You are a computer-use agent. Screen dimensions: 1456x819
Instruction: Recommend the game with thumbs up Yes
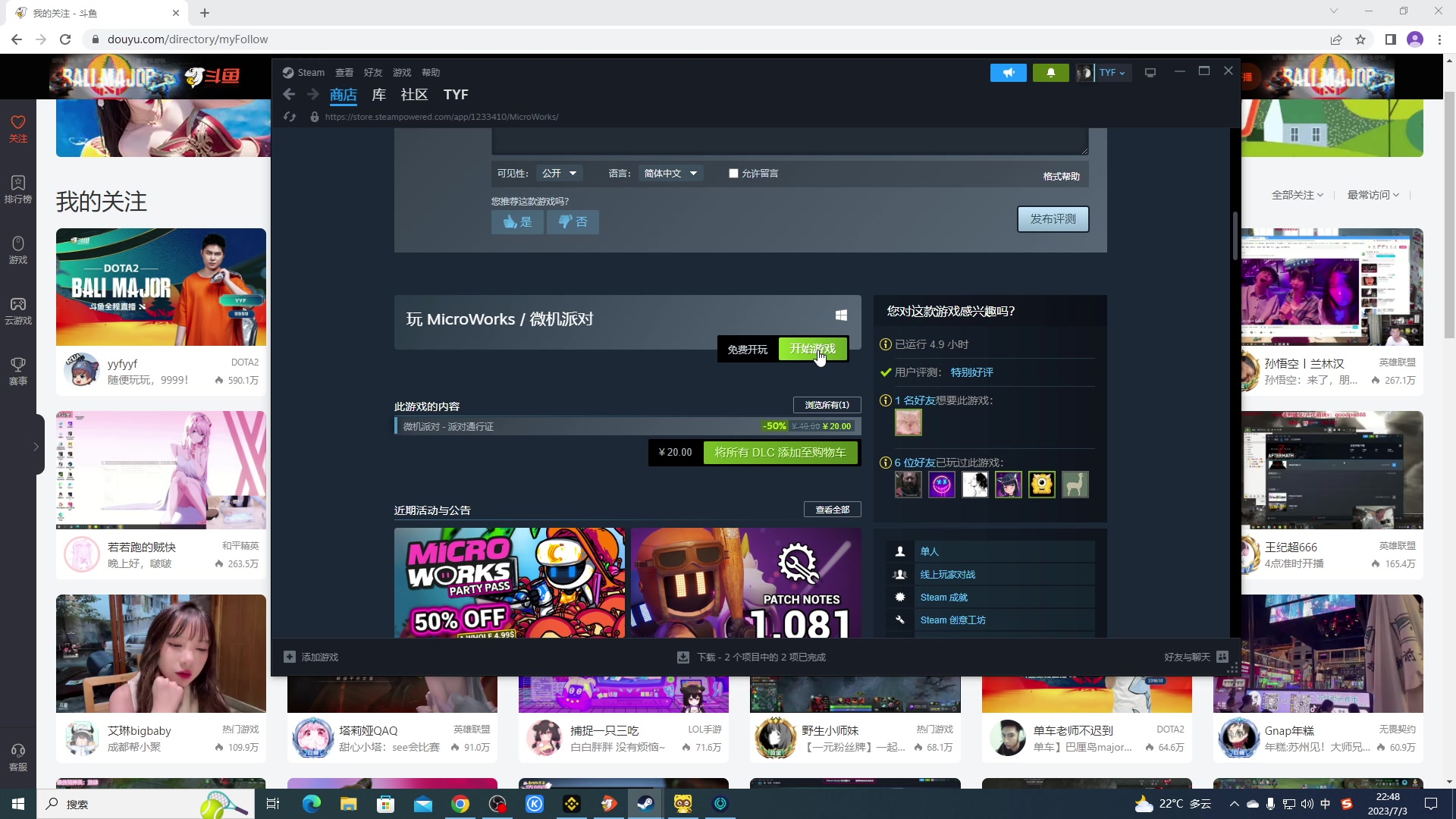[x=517, y=222]
